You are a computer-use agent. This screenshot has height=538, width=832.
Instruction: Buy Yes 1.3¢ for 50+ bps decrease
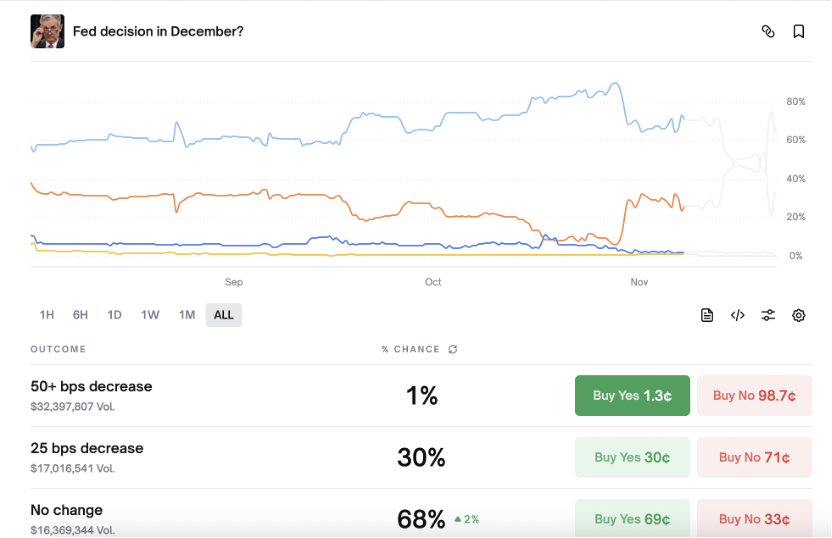coord(632,395)
